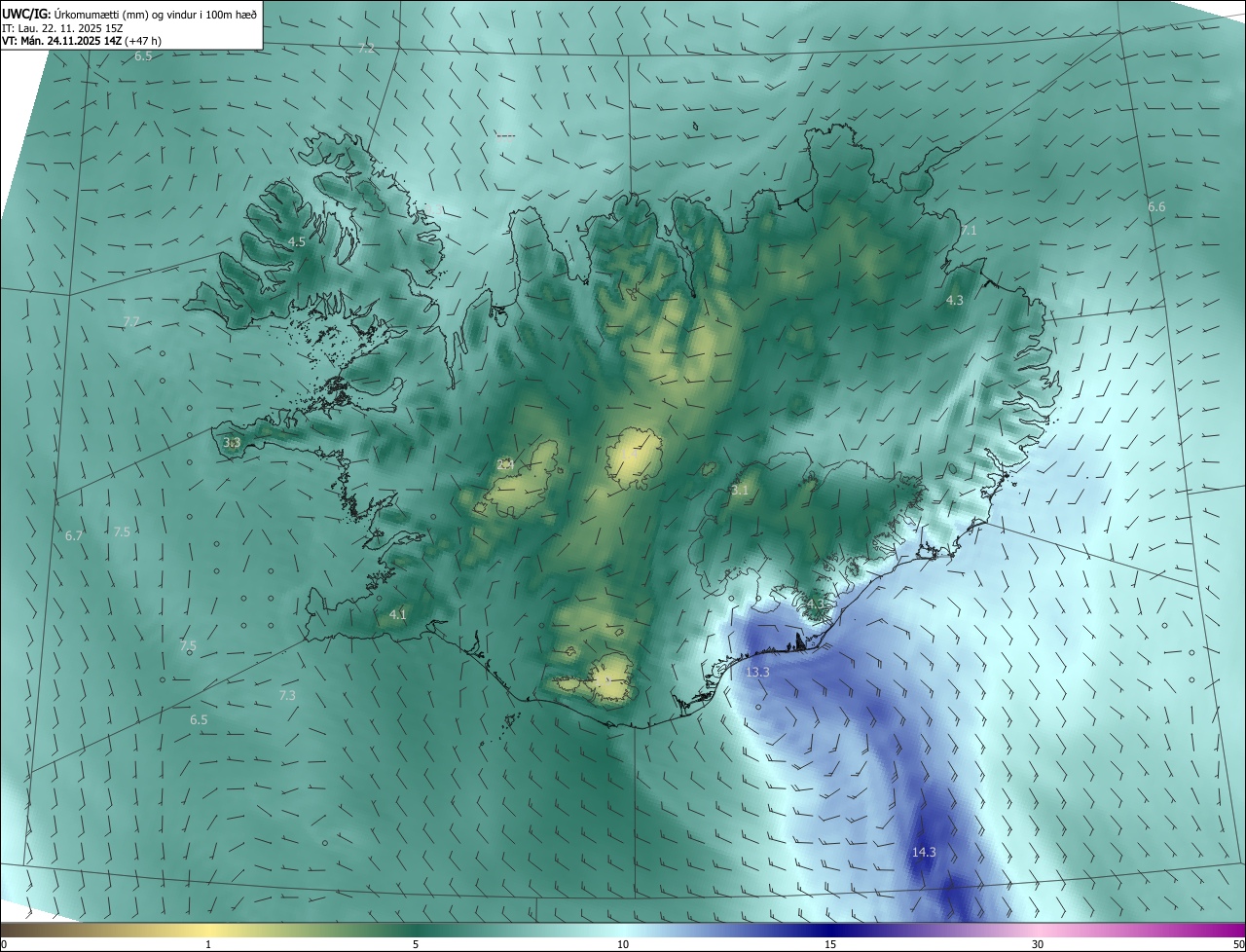Image resolution: width=1246 pixels, height=952 pixels.
Task: Pick the 4.5 value on the Westfjords
Action: 297,241
